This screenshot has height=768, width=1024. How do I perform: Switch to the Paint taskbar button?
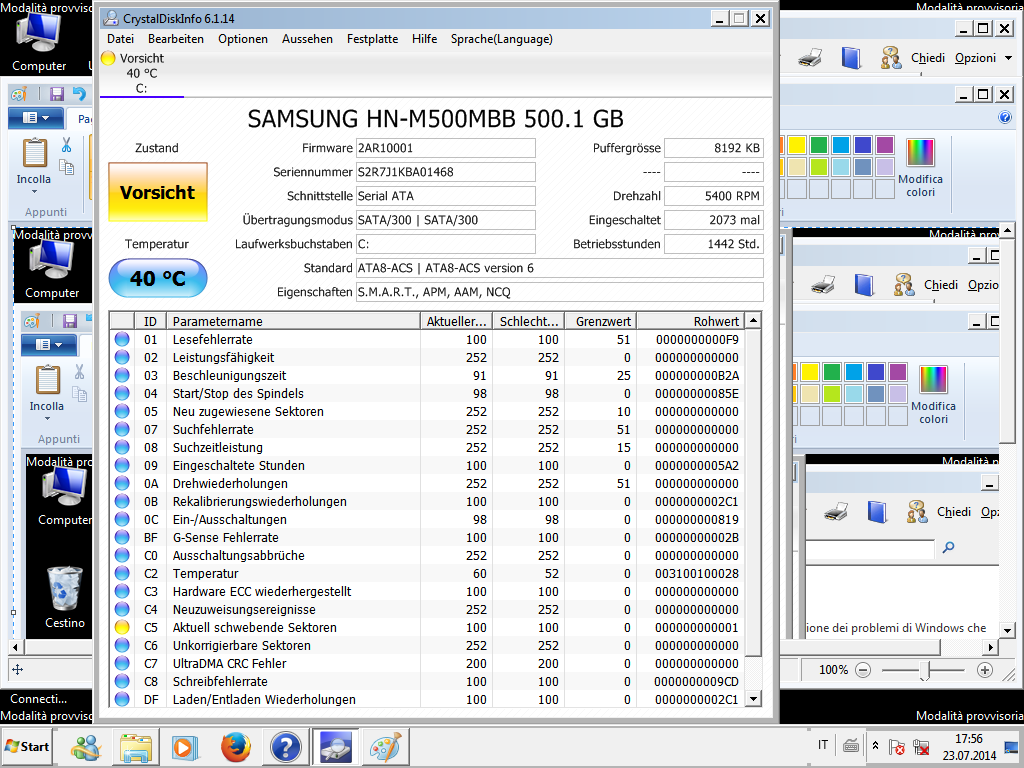385,747
